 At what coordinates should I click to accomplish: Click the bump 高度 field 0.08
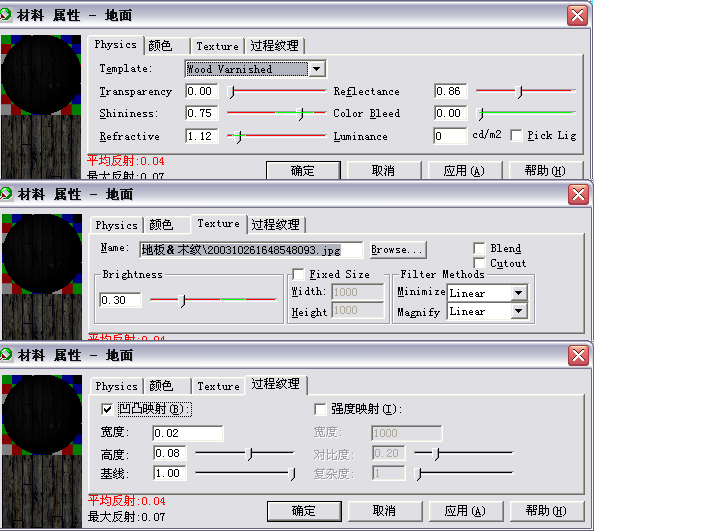[x=170, y=453]
